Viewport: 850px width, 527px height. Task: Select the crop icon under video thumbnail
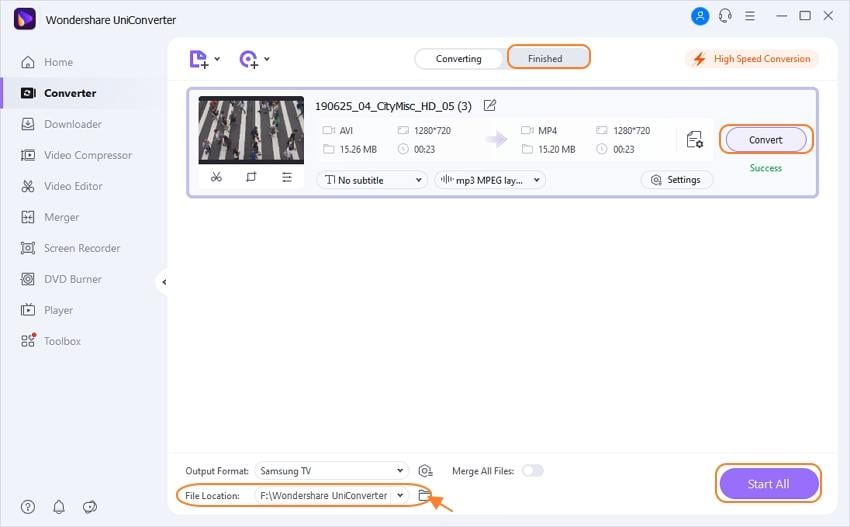251,177
